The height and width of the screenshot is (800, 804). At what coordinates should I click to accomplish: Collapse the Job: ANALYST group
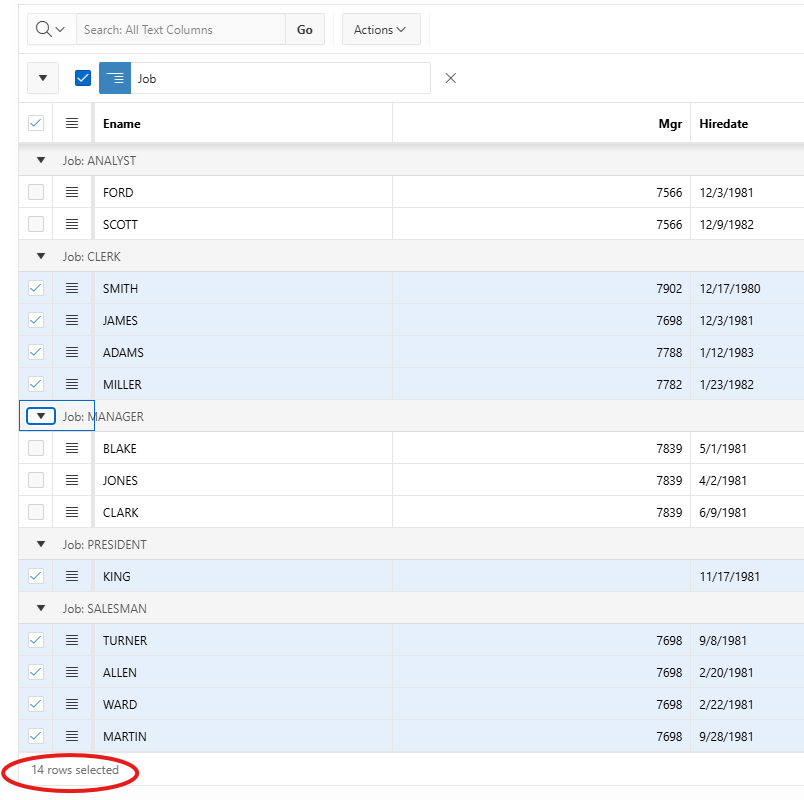tap(41, 160)
